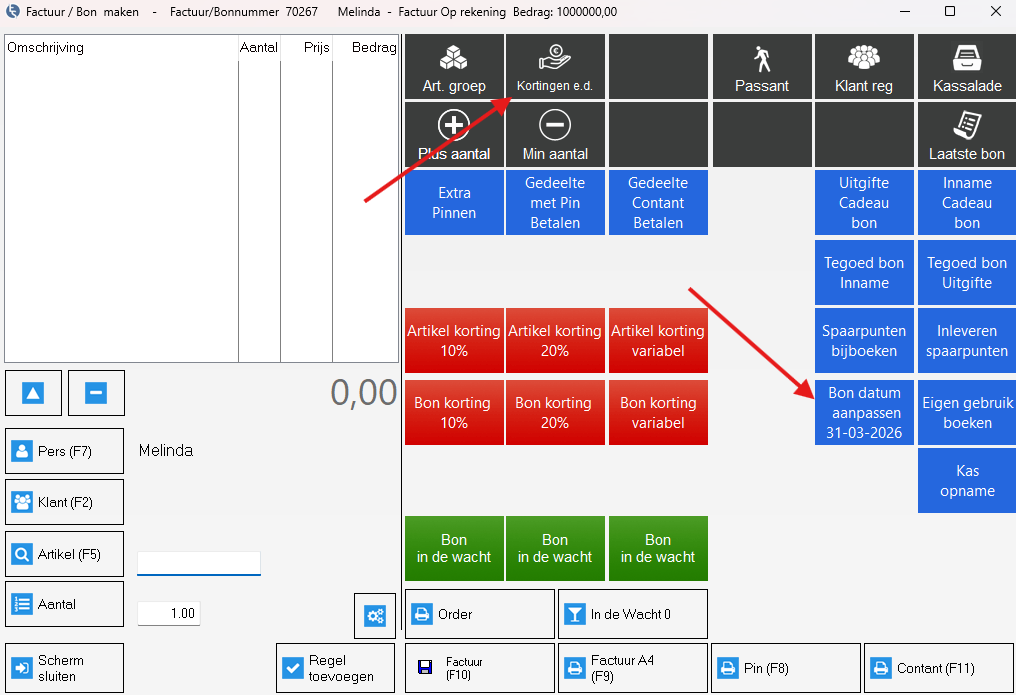Choose Contant (F11) payment
Screen dimensions: 1016x695
point(939,668)
